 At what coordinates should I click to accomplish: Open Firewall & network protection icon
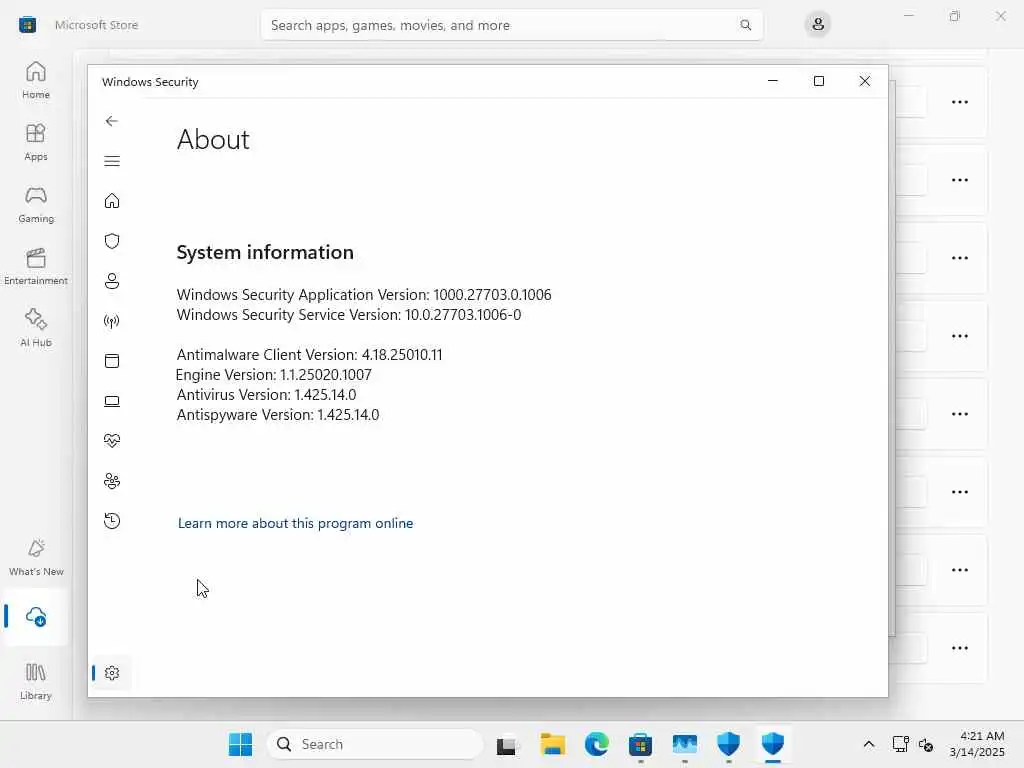coord(112,321)
